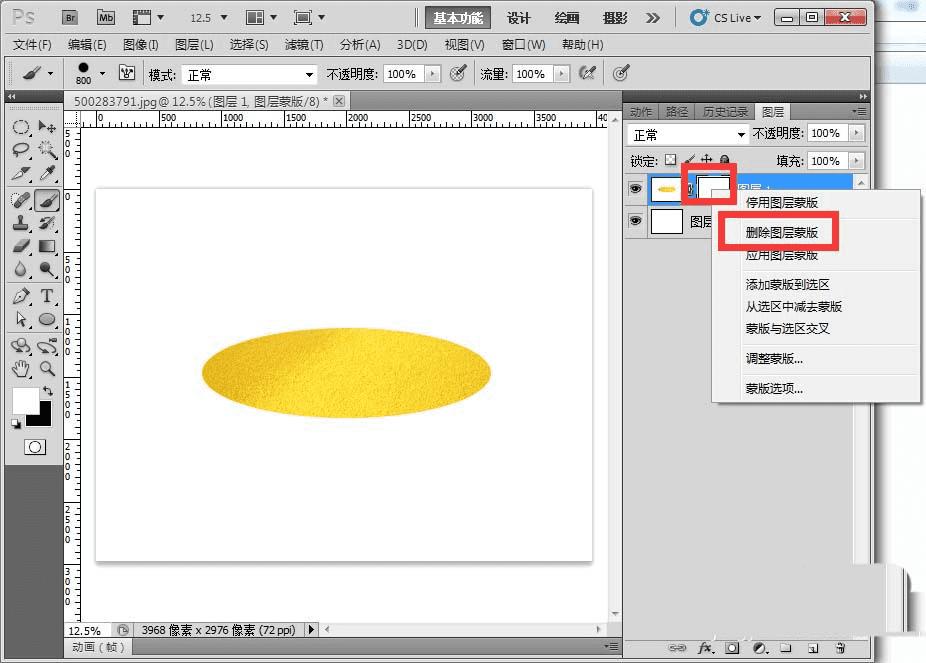This screenshot has width=926, height=663.
Task: Toggle lock transparent pixels in layers panel
Action: point(671,160)
